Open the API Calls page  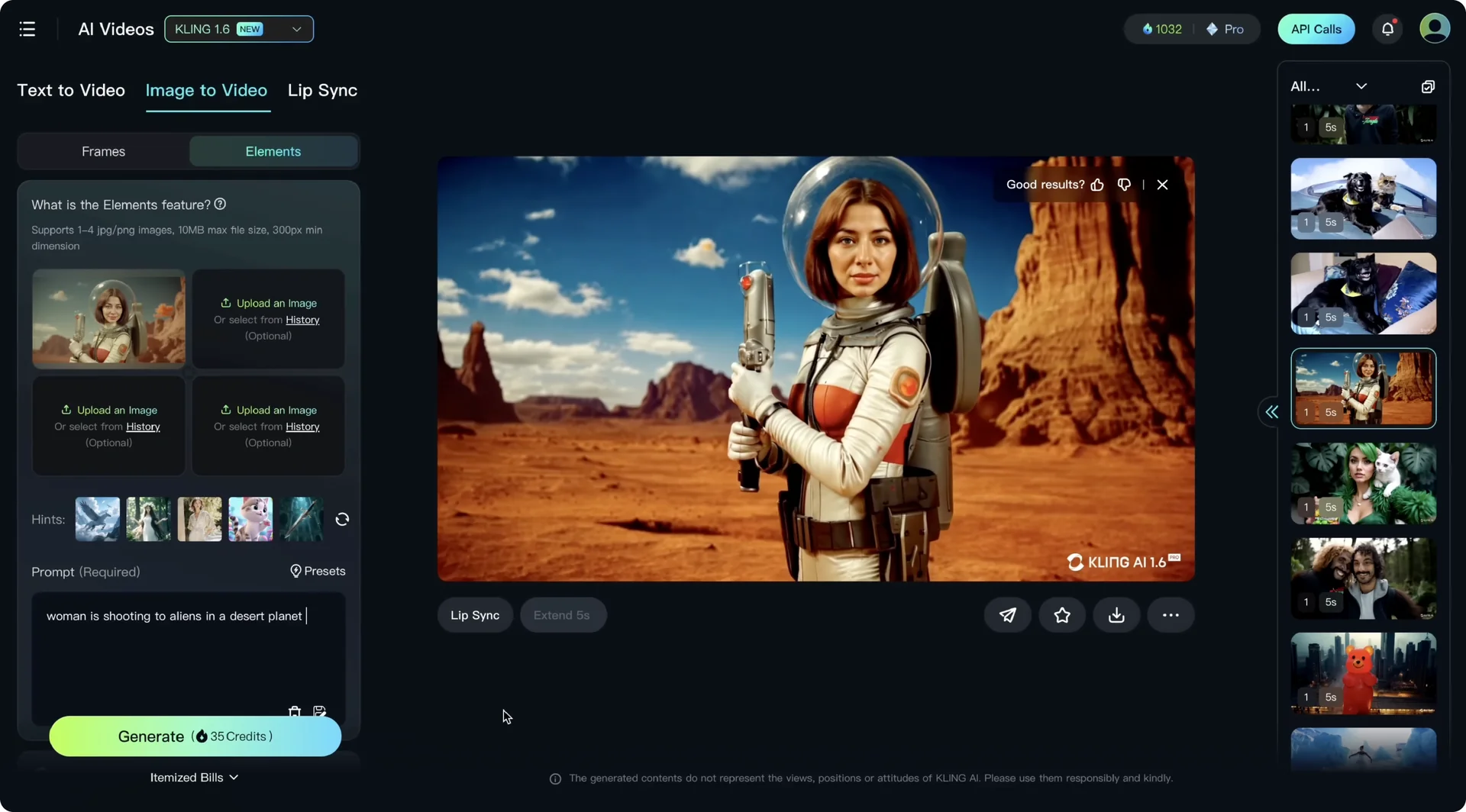tap(1316, 28)
